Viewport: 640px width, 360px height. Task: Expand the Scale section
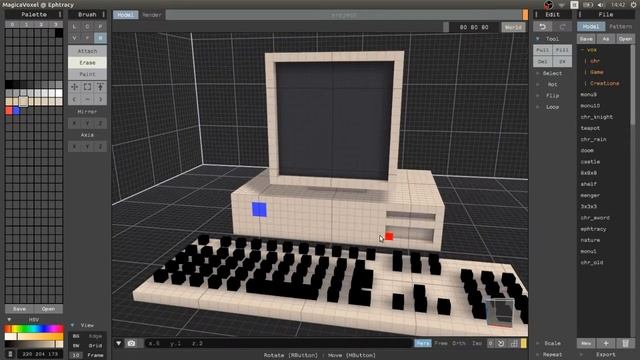(x=538, y=343)
